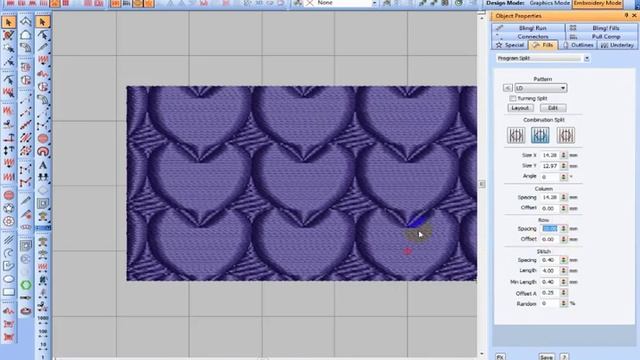Click the canvas vertical scrollbar down arrow
This screenshot has width=640, height=360.
tap(482, 354)
